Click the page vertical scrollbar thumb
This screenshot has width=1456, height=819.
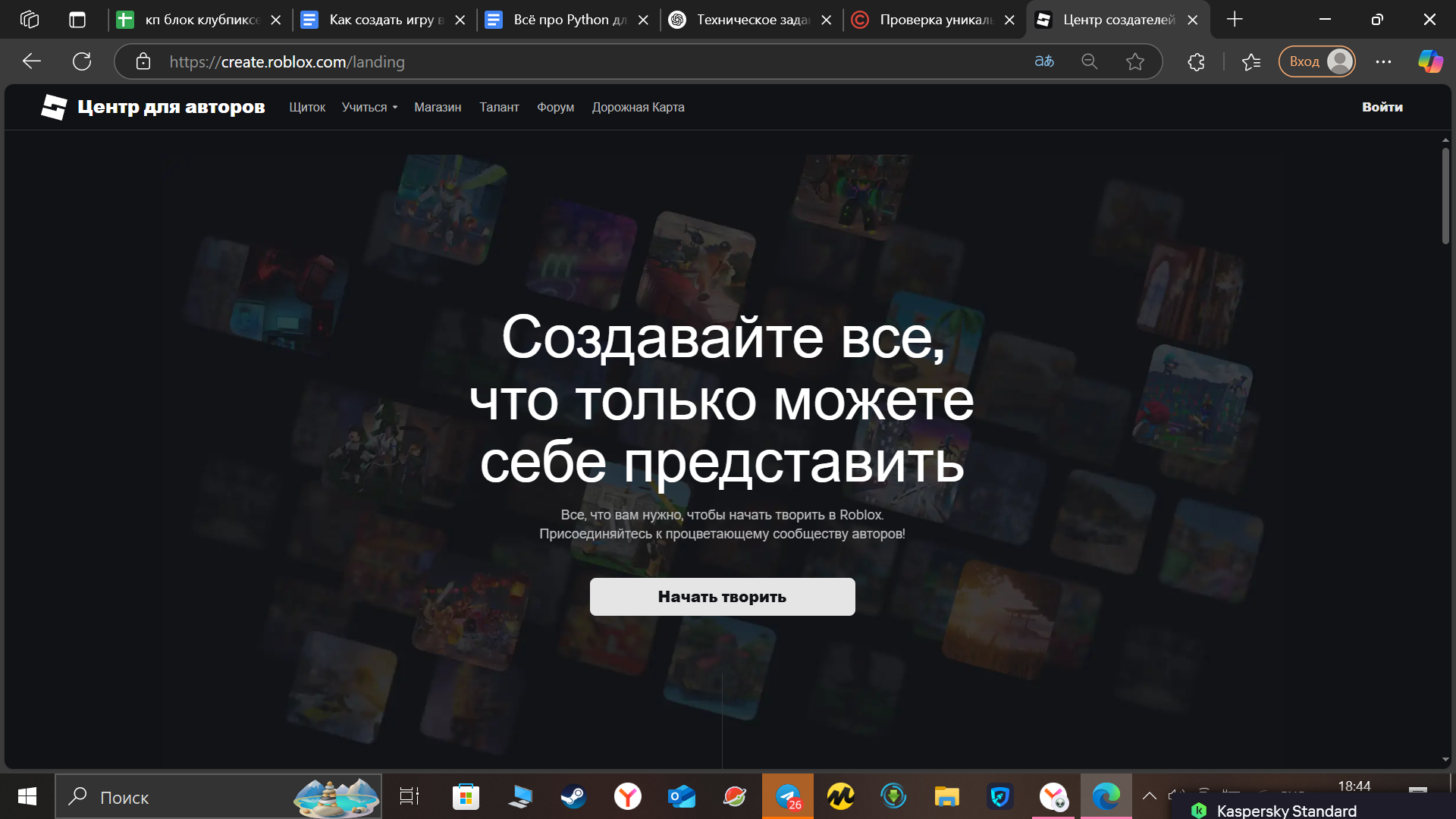pos(1445,195)
